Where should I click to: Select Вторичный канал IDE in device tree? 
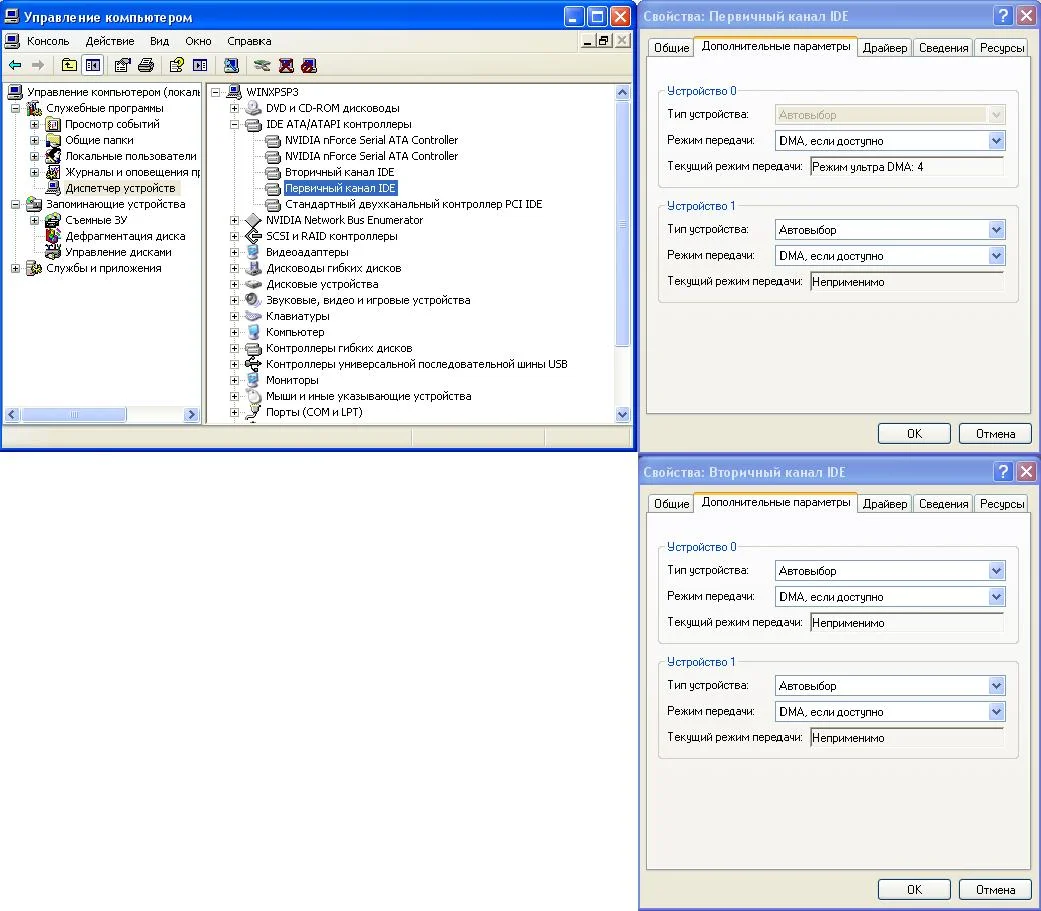(339, 172)
